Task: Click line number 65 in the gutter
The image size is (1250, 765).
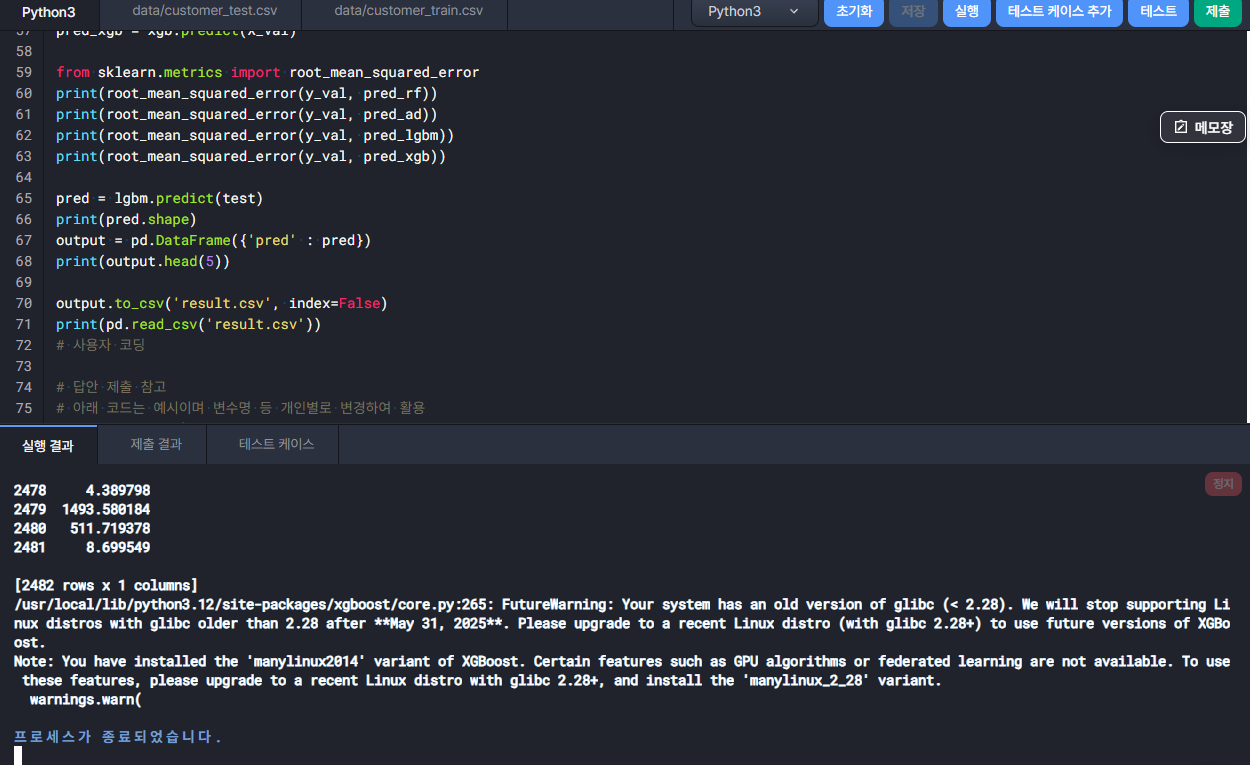Action: pyautogui.click(x=23, y=198)
